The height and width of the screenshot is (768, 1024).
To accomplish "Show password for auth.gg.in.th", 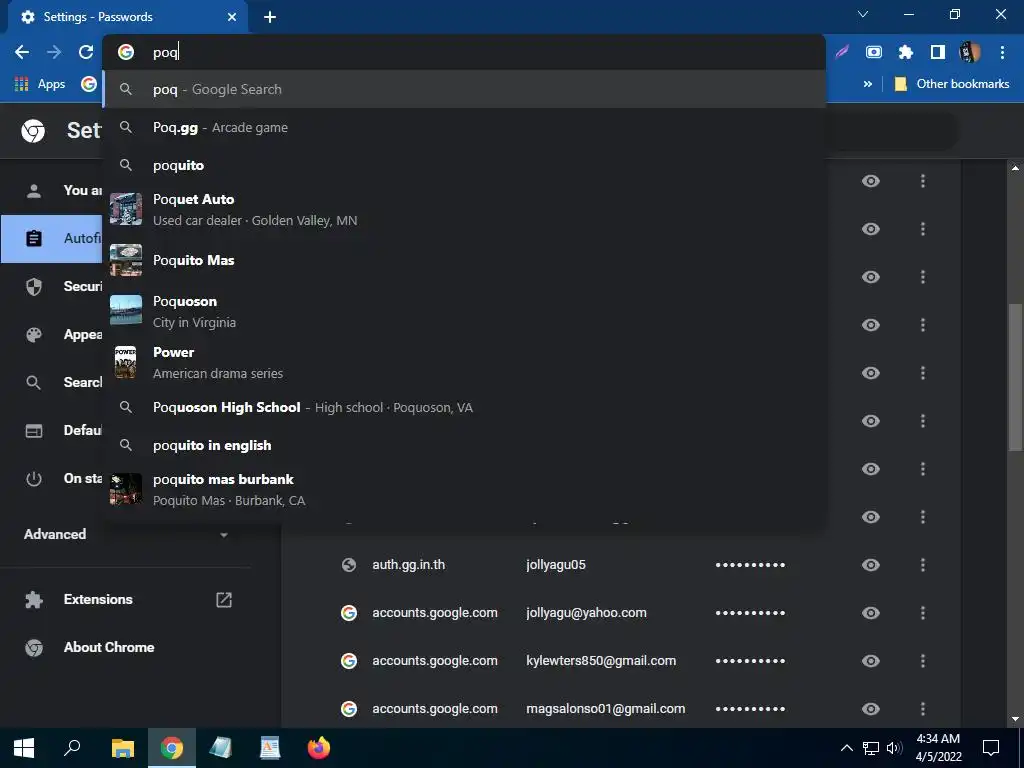I will (871, 565).
